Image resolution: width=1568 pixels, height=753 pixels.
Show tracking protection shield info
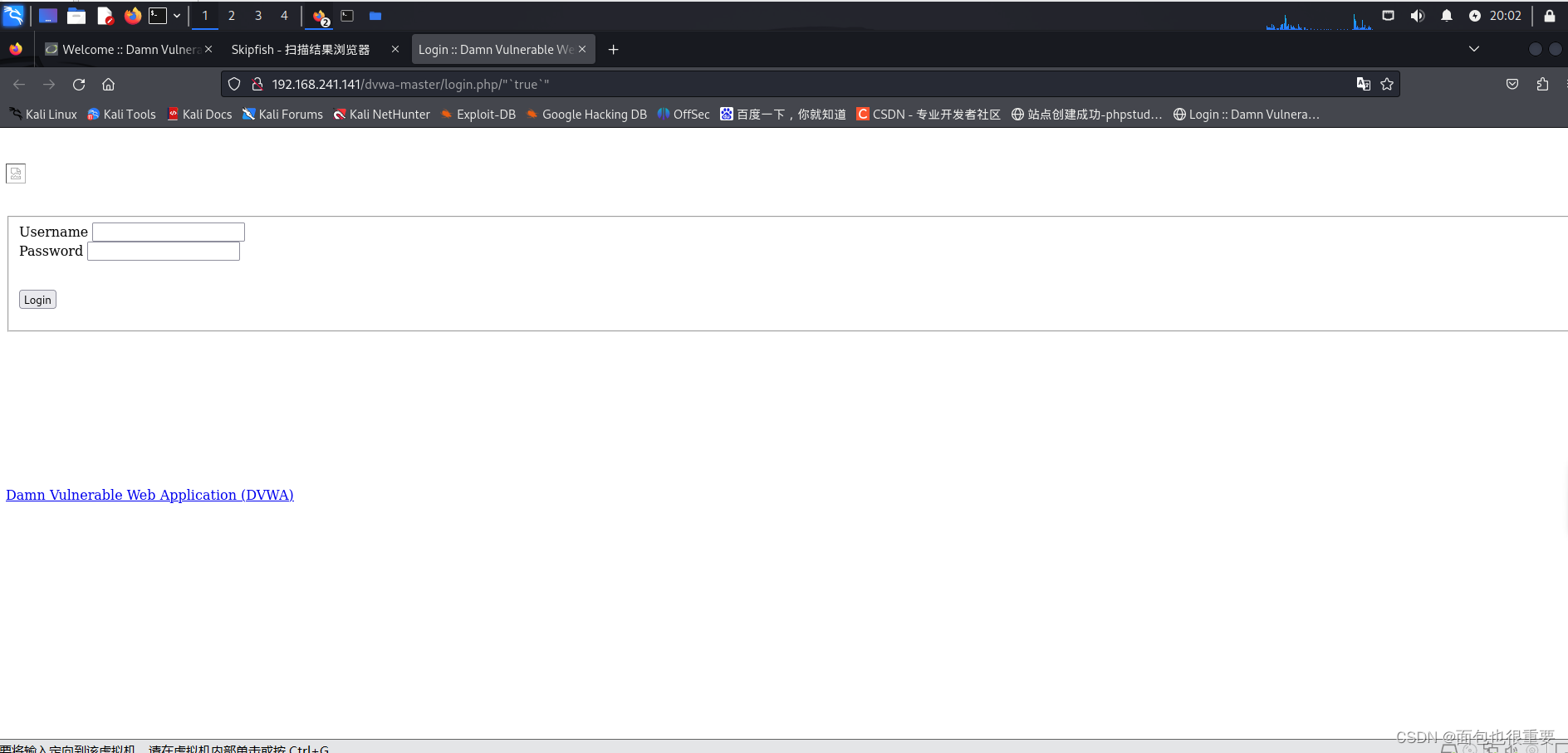click(234, 84)
